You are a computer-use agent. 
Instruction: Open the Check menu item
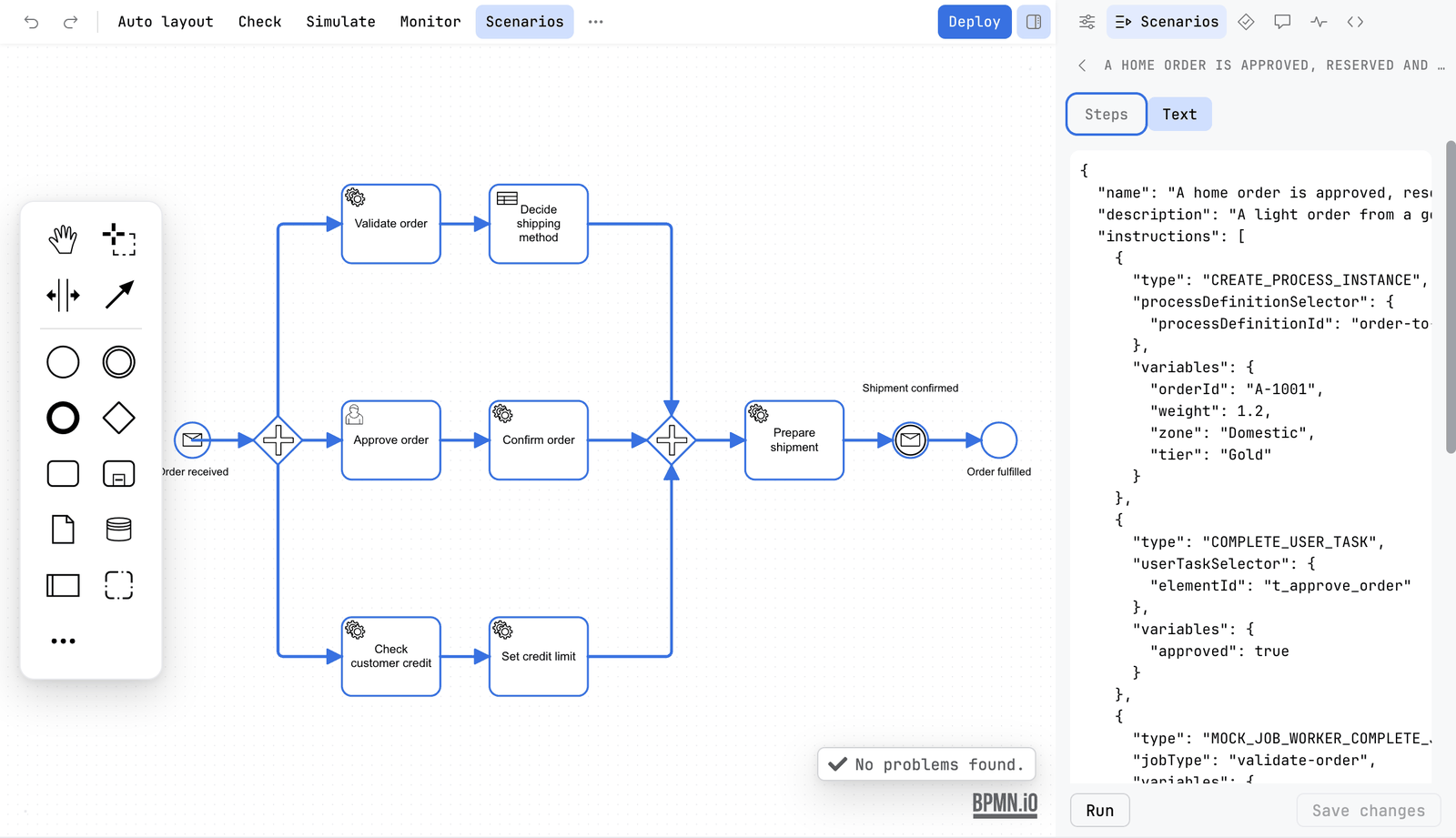[260, 22]
